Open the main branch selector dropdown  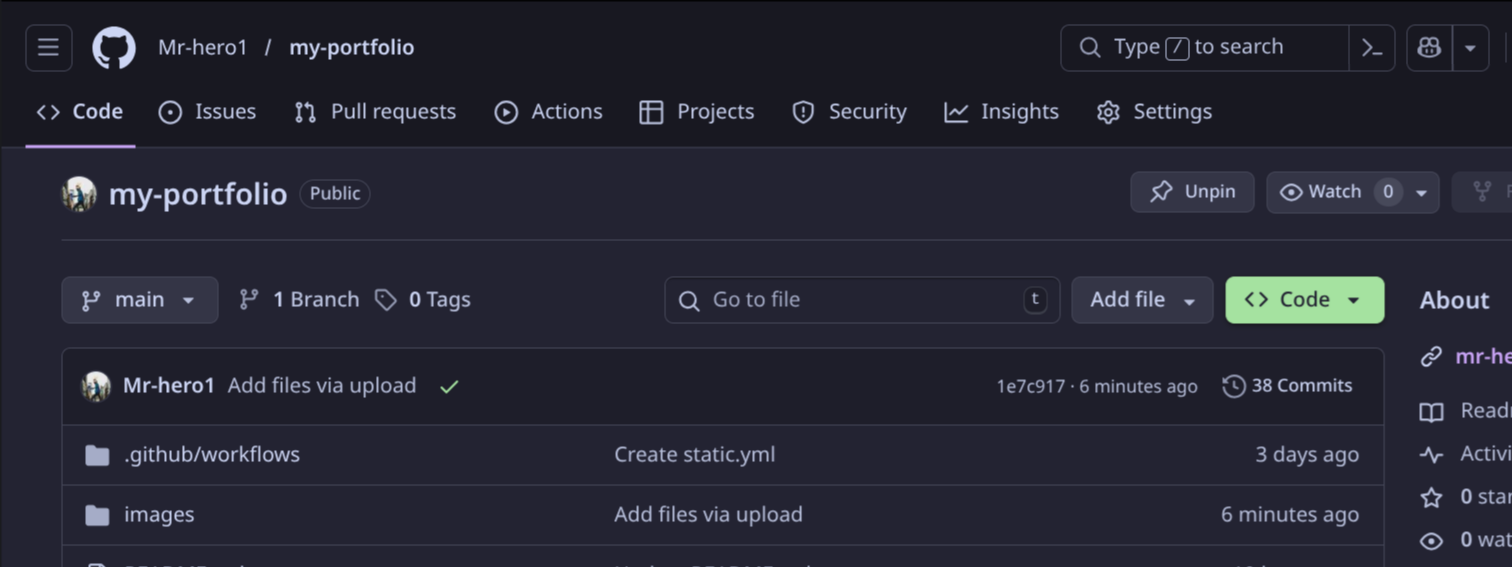139,300
